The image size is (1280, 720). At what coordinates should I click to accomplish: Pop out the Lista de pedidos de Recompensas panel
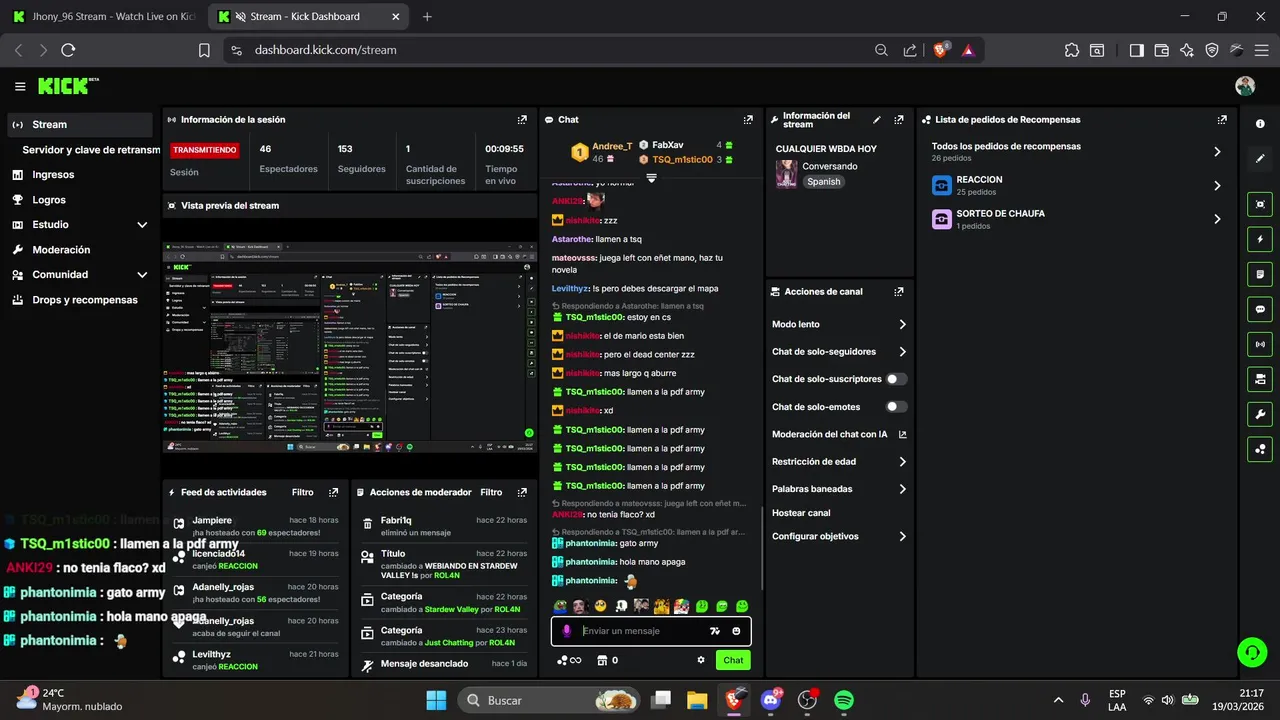click(1222, 119)
